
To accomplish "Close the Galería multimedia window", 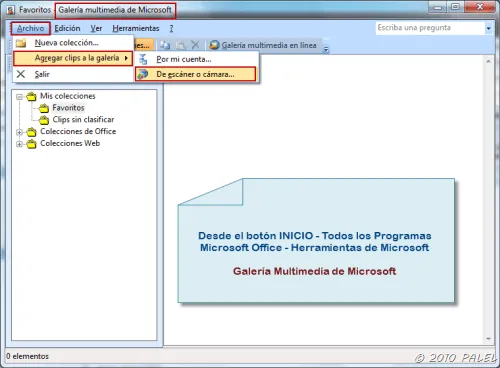I will (x=480, y=7).
